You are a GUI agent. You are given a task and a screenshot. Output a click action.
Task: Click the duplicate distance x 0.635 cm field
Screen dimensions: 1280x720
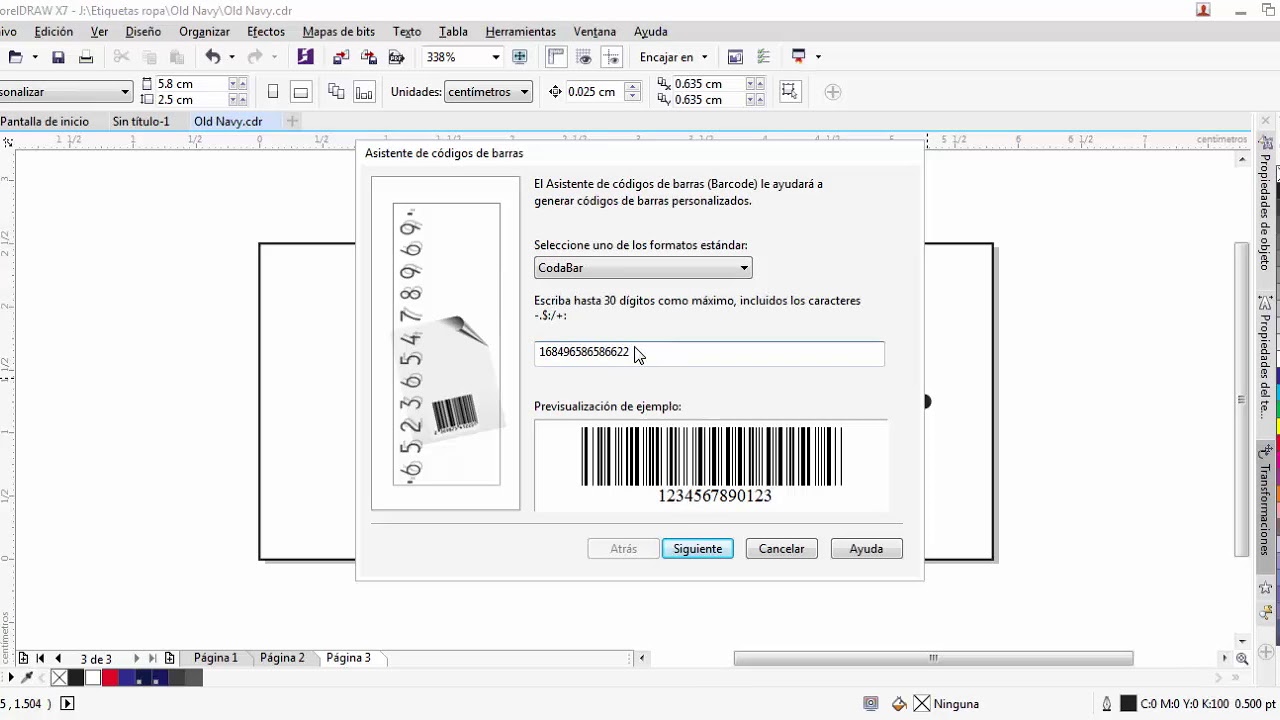pyautogui.click(x=708, y=84)
